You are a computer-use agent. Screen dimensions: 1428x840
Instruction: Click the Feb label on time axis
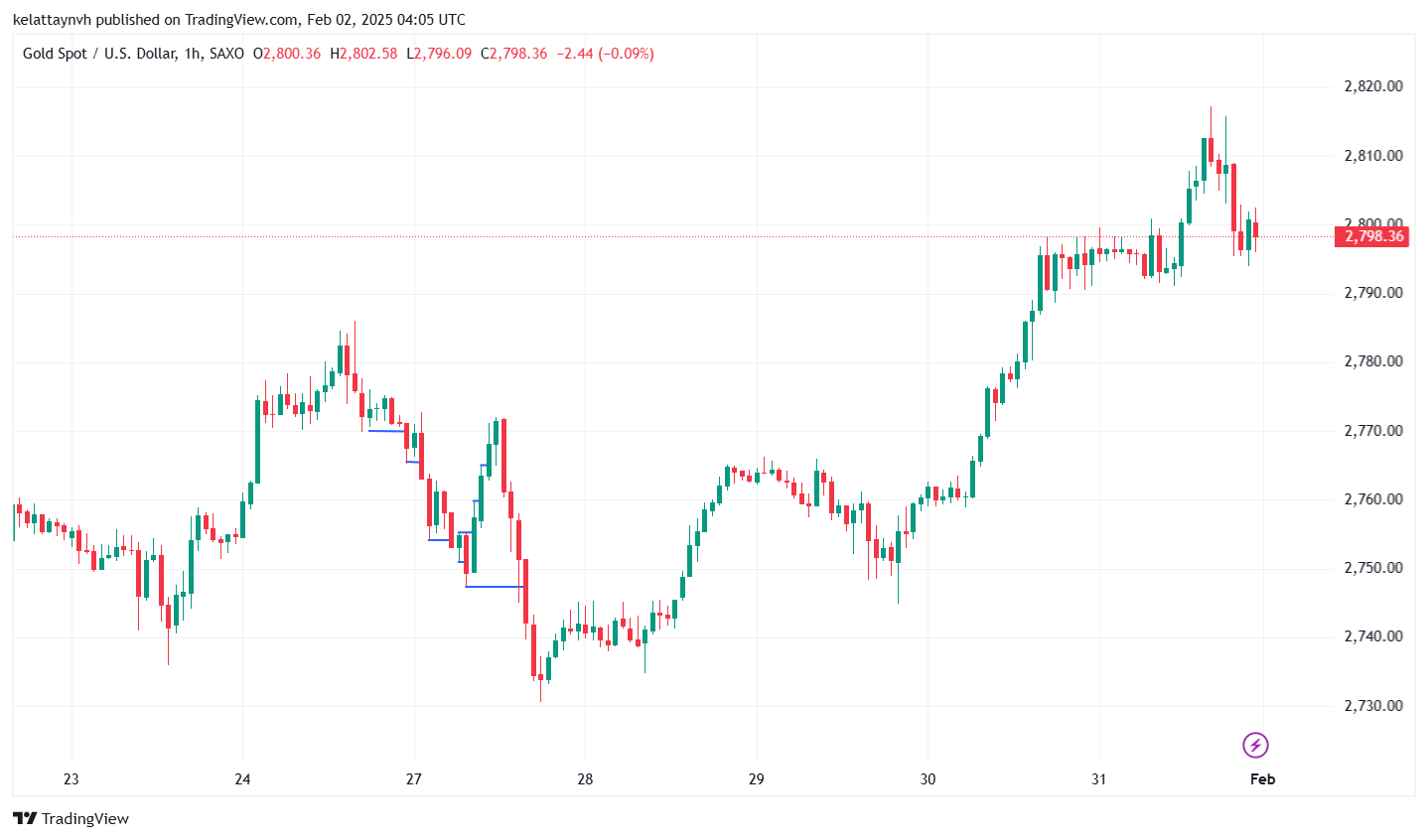pyautogui.click(x=1262, y=779)
